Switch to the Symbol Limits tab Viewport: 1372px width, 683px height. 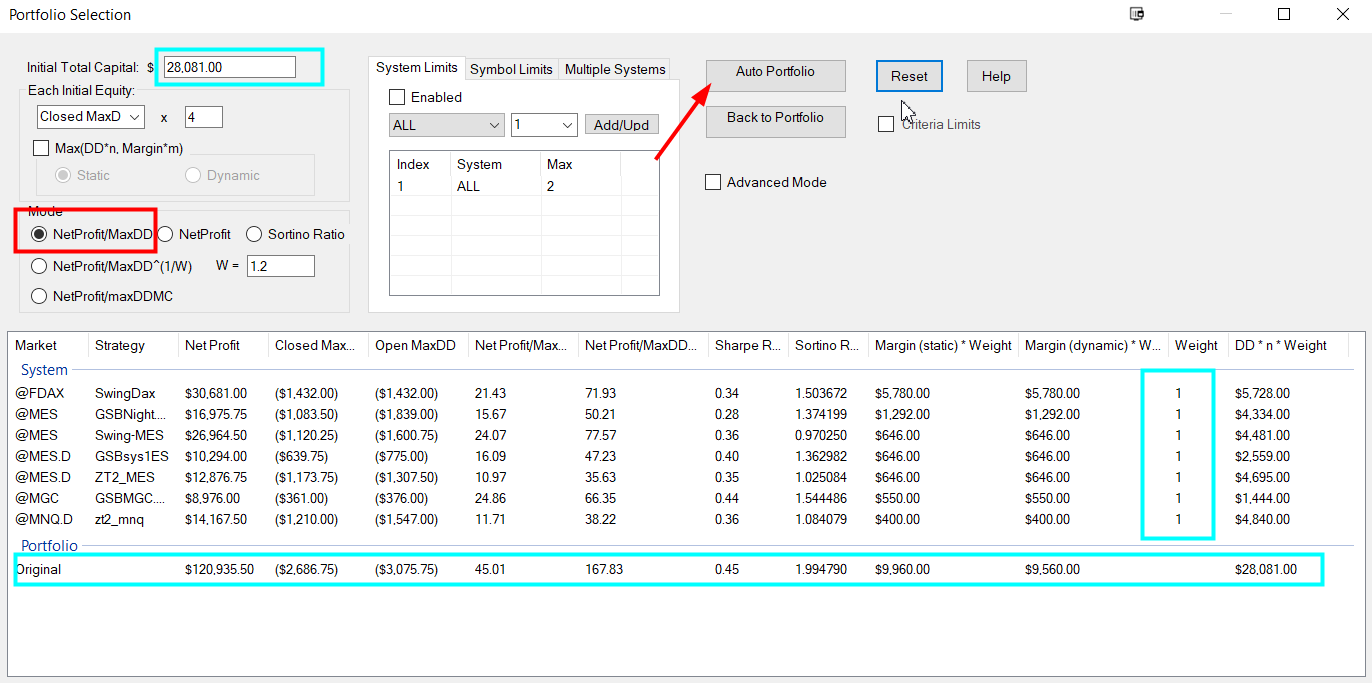point(511,69)
